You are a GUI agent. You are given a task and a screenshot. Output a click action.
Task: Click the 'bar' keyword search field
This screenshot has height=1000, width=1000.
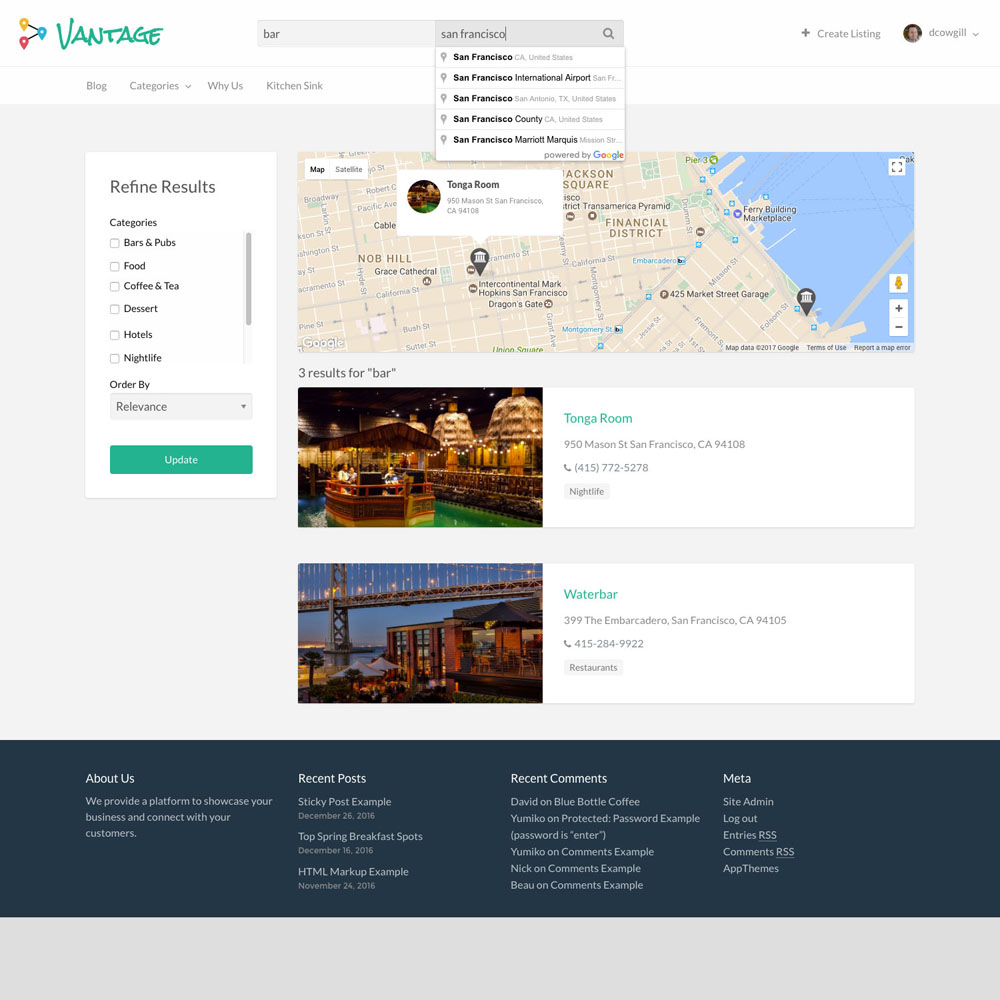(346, 34)
